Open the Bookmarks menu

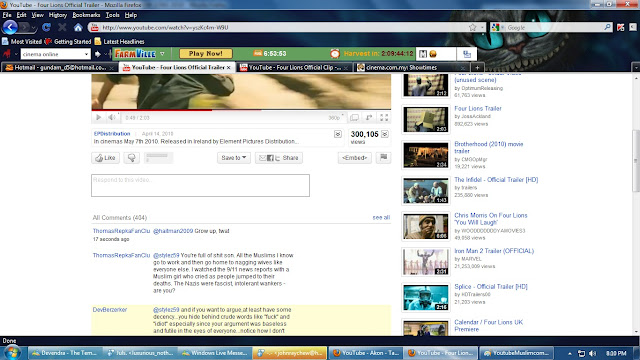click(x=86, y=15)
